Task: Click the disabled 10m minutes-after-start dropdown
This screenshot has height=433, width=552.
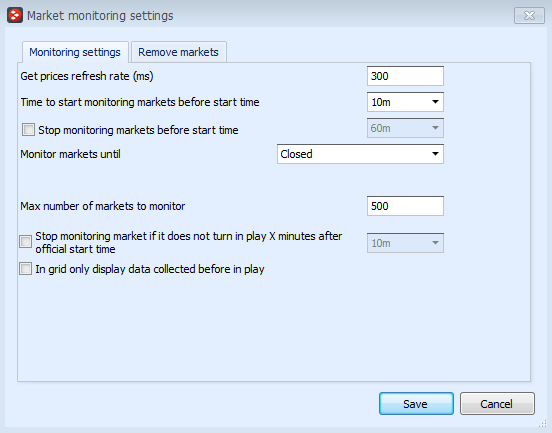Action: 405,243
